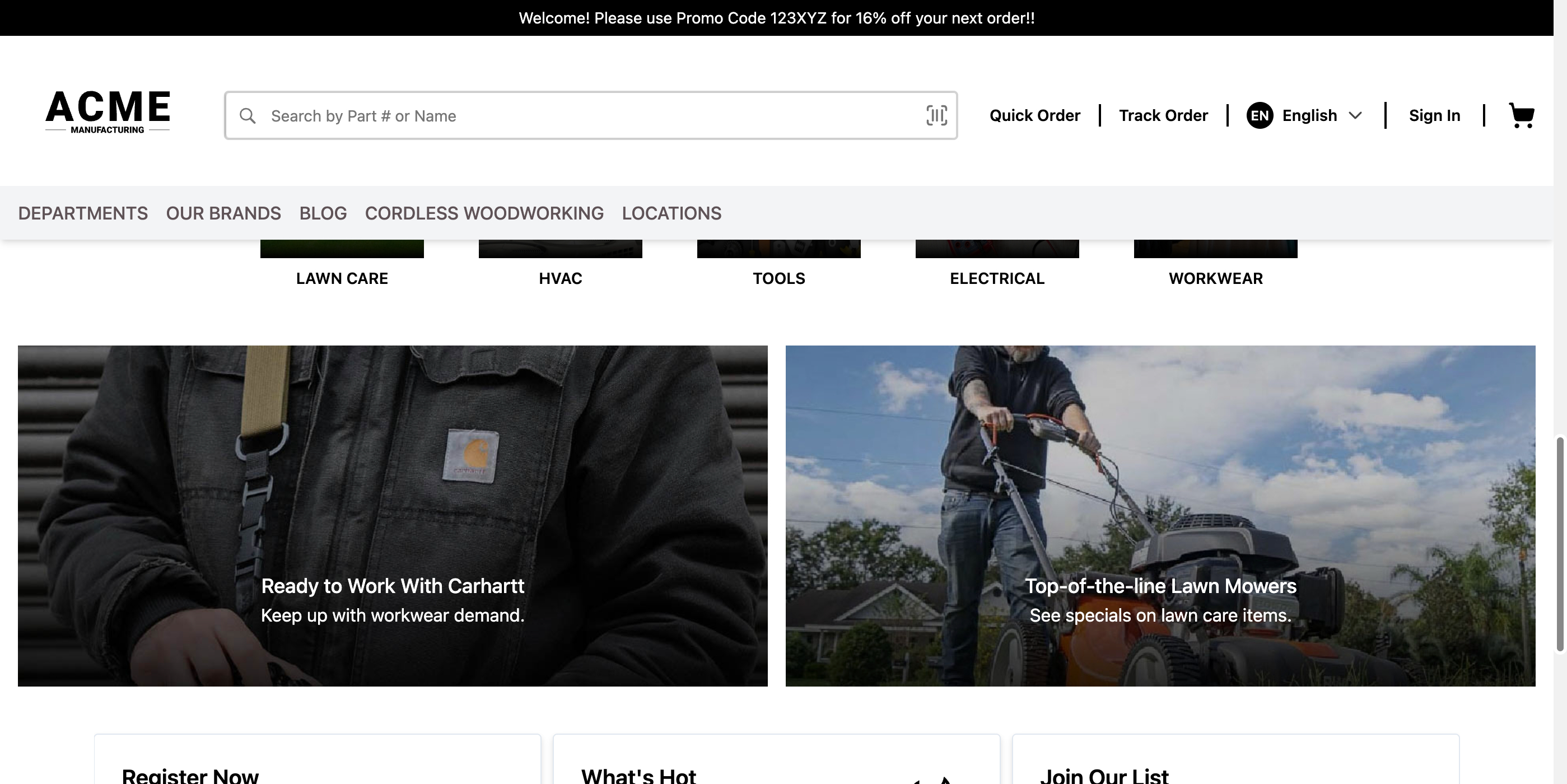Select the Lawn Care category
The image size is (1567, 784).
tap(342, 278)
